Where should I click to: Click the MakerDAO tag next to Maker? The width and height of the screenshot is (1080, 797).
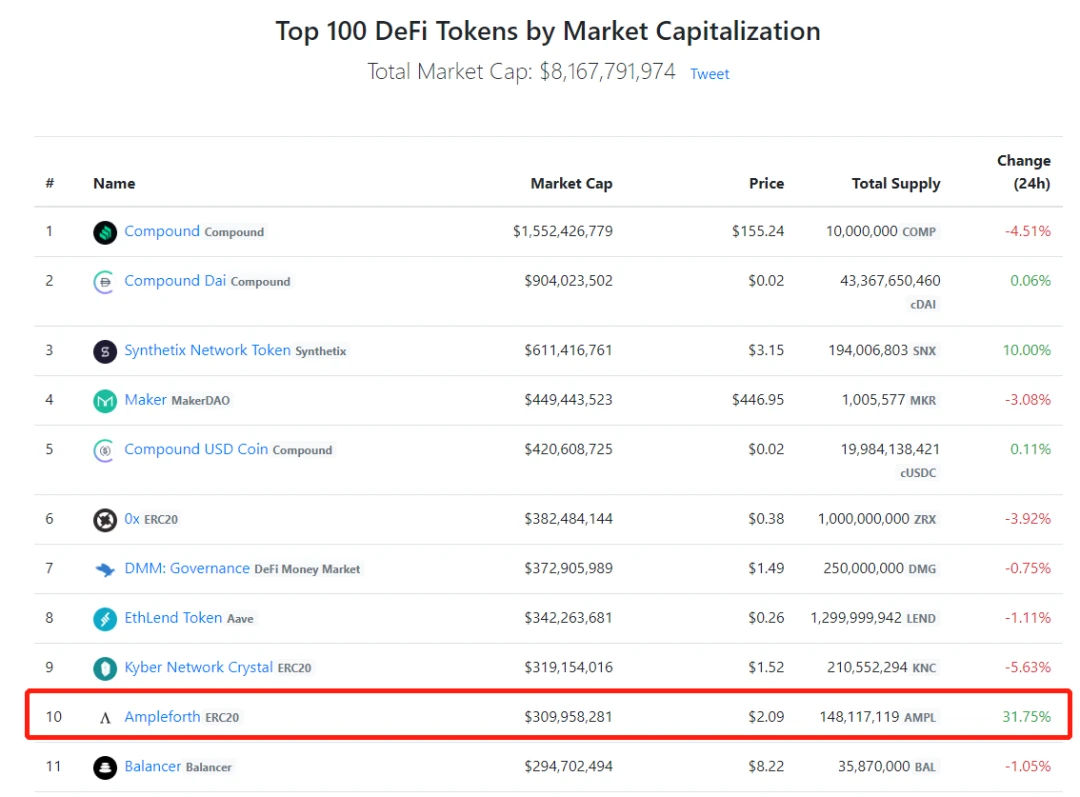click(200, 401)
